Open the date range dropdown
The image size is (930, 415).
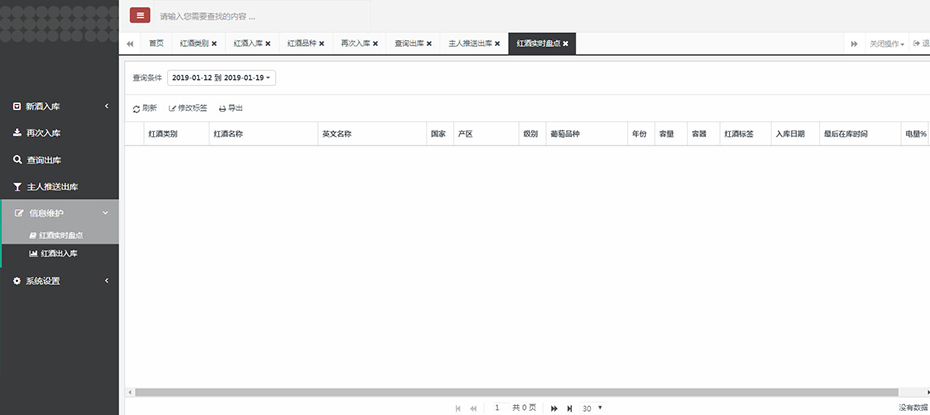pos(222,77)
